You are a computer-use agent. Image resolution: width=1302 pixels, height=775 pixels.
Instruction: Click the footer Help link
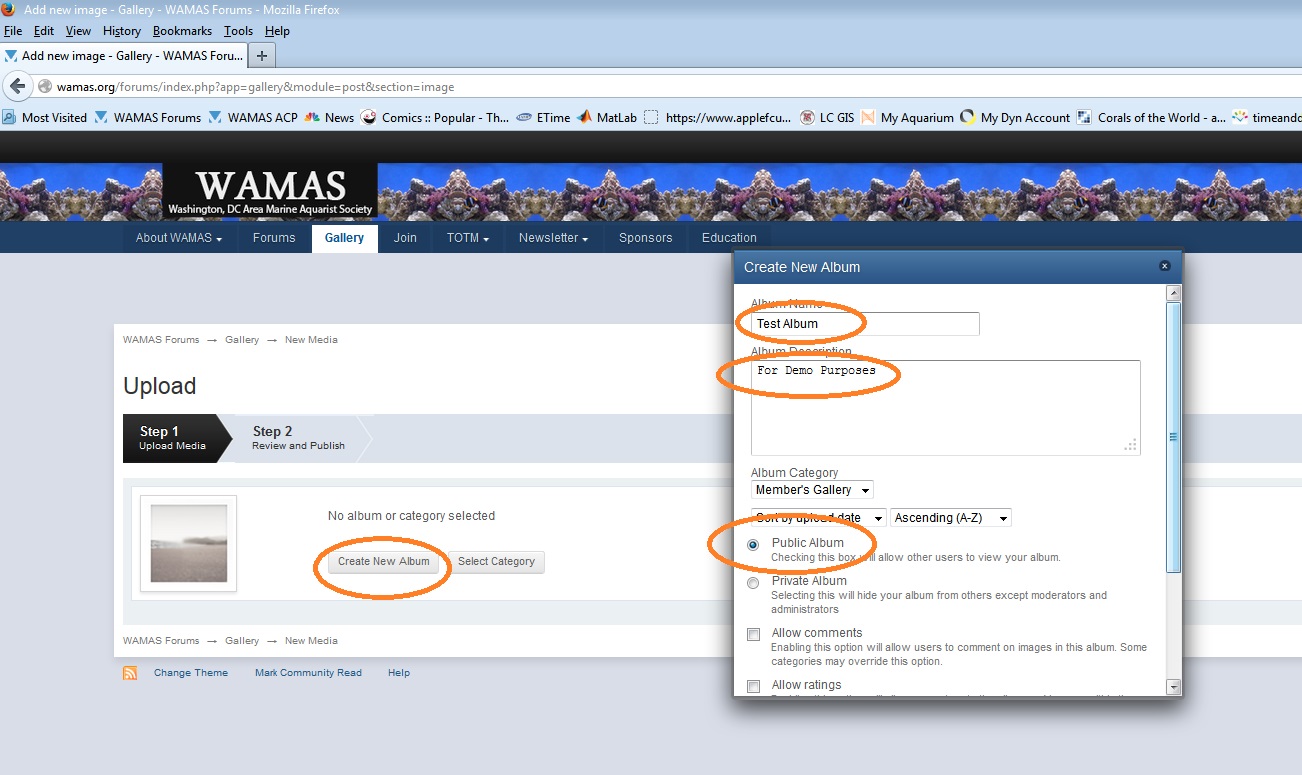[399, 673]
